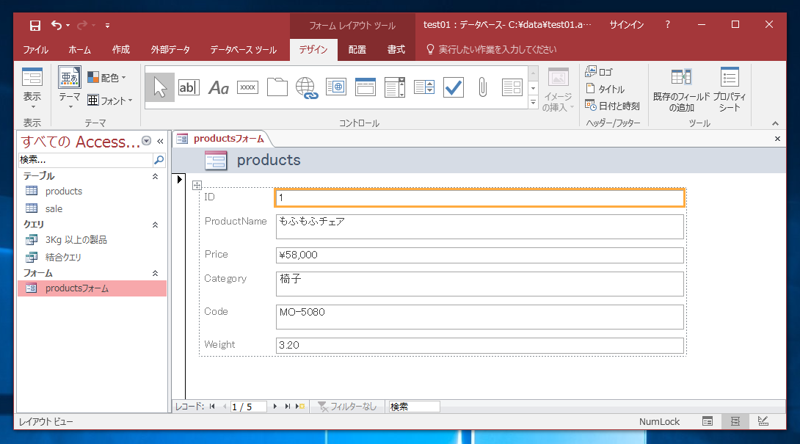Choose the Button control
The width and height of the screenshot is (800, 444).
pyautogui.click(x=247, y=87)
